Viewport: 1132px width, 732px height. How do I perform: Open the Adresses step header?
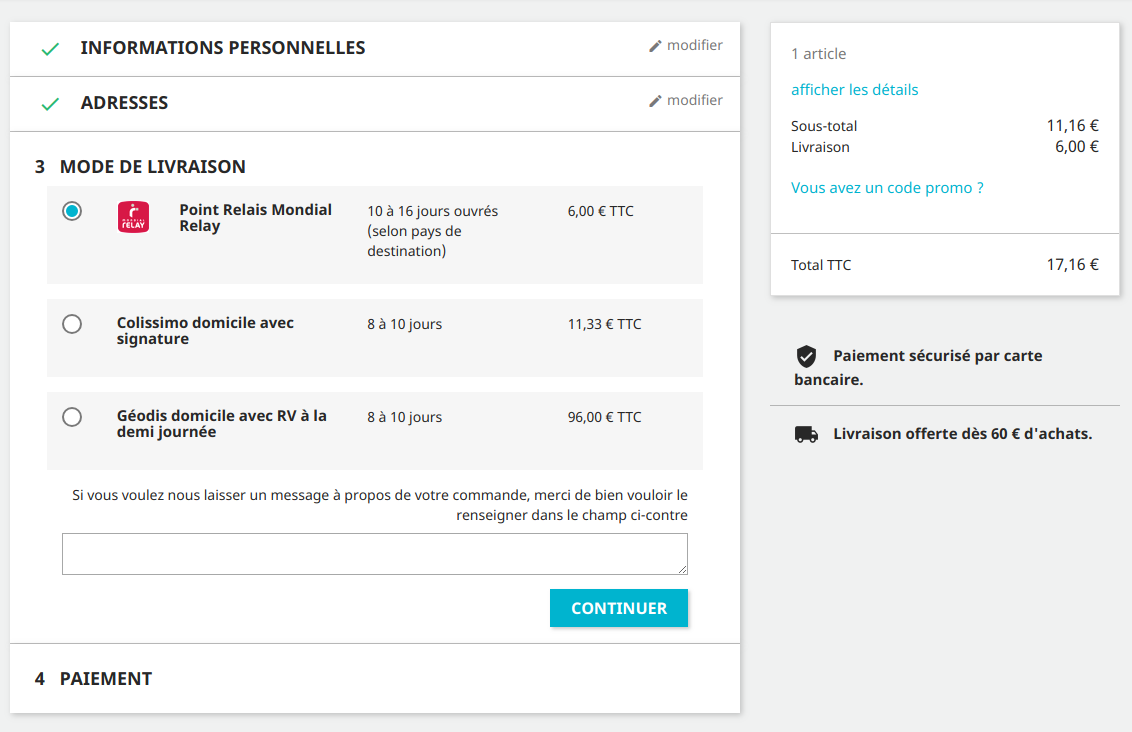coord(124,103)
